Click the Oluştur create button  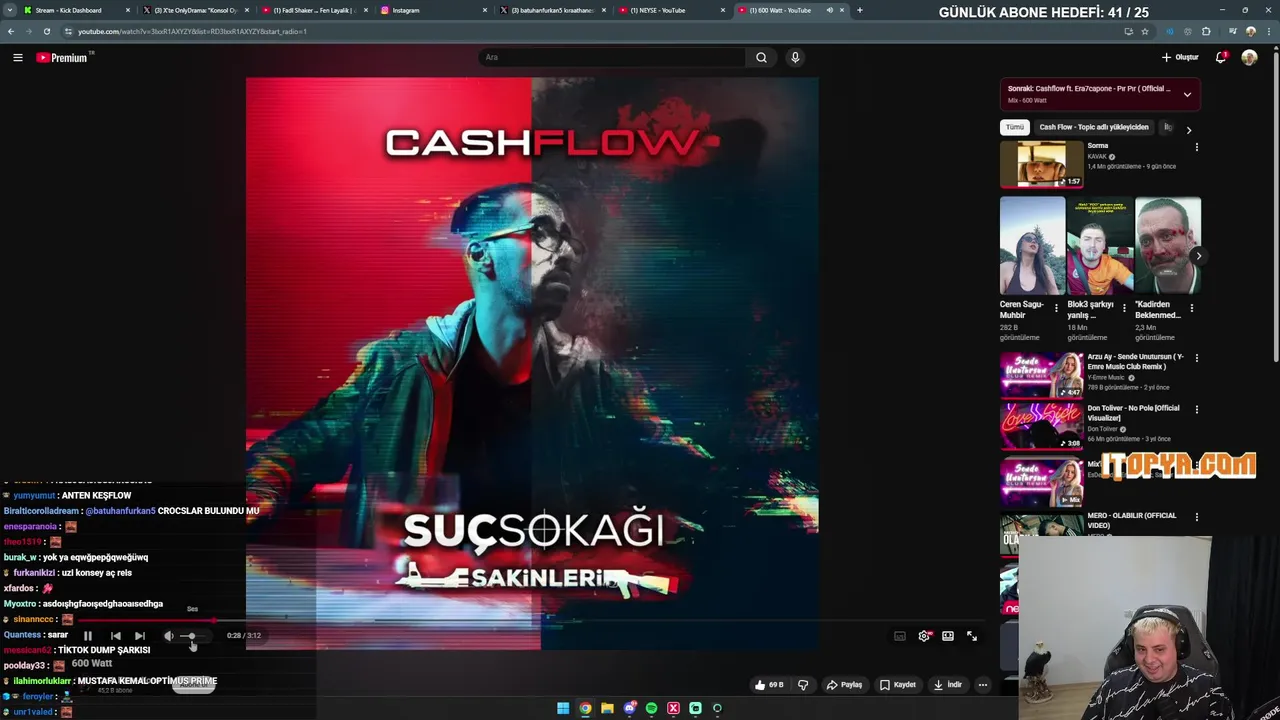[1180, 57]
